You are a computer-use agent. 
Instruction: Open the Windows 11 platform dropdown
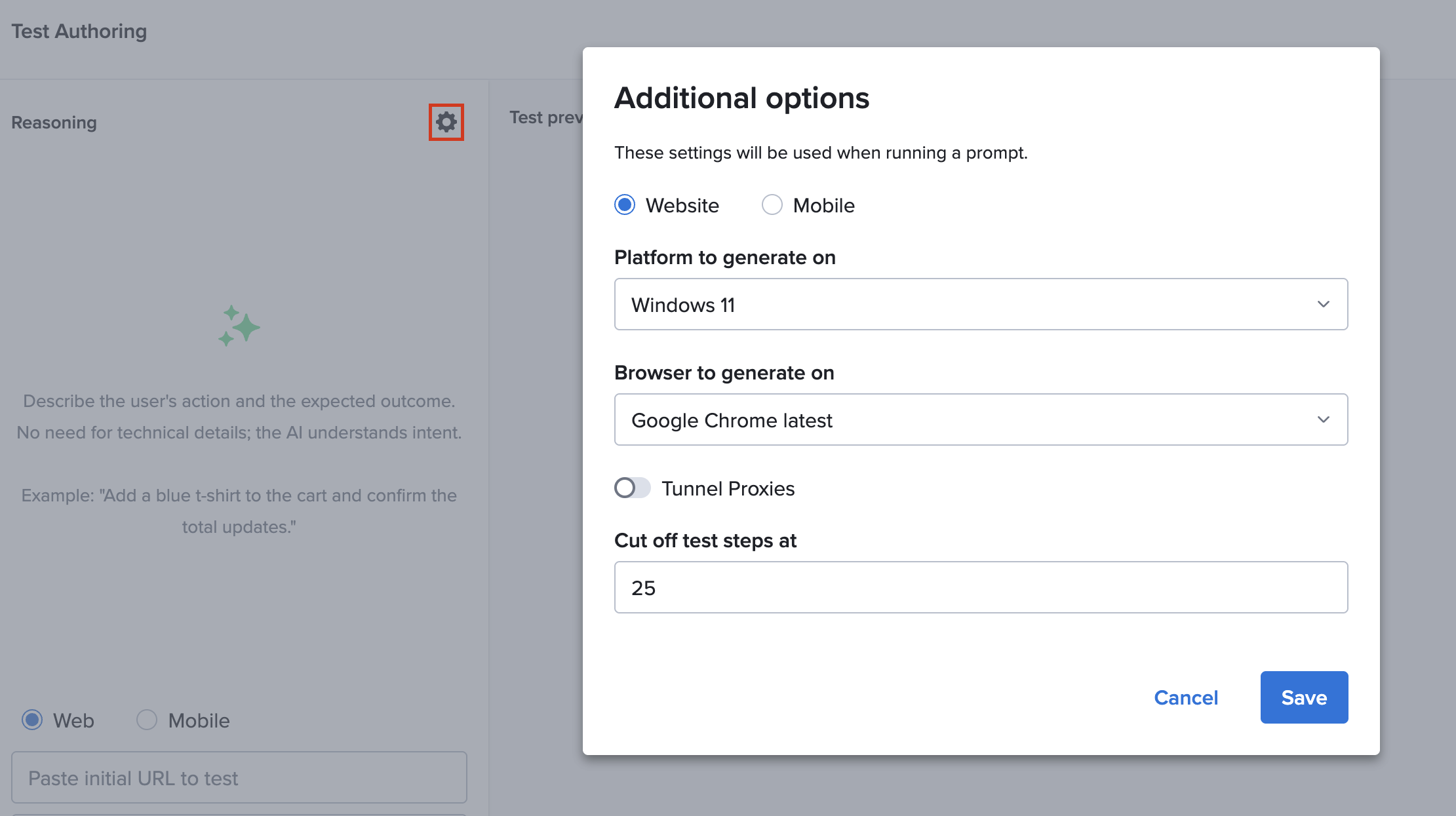point(980,304)
